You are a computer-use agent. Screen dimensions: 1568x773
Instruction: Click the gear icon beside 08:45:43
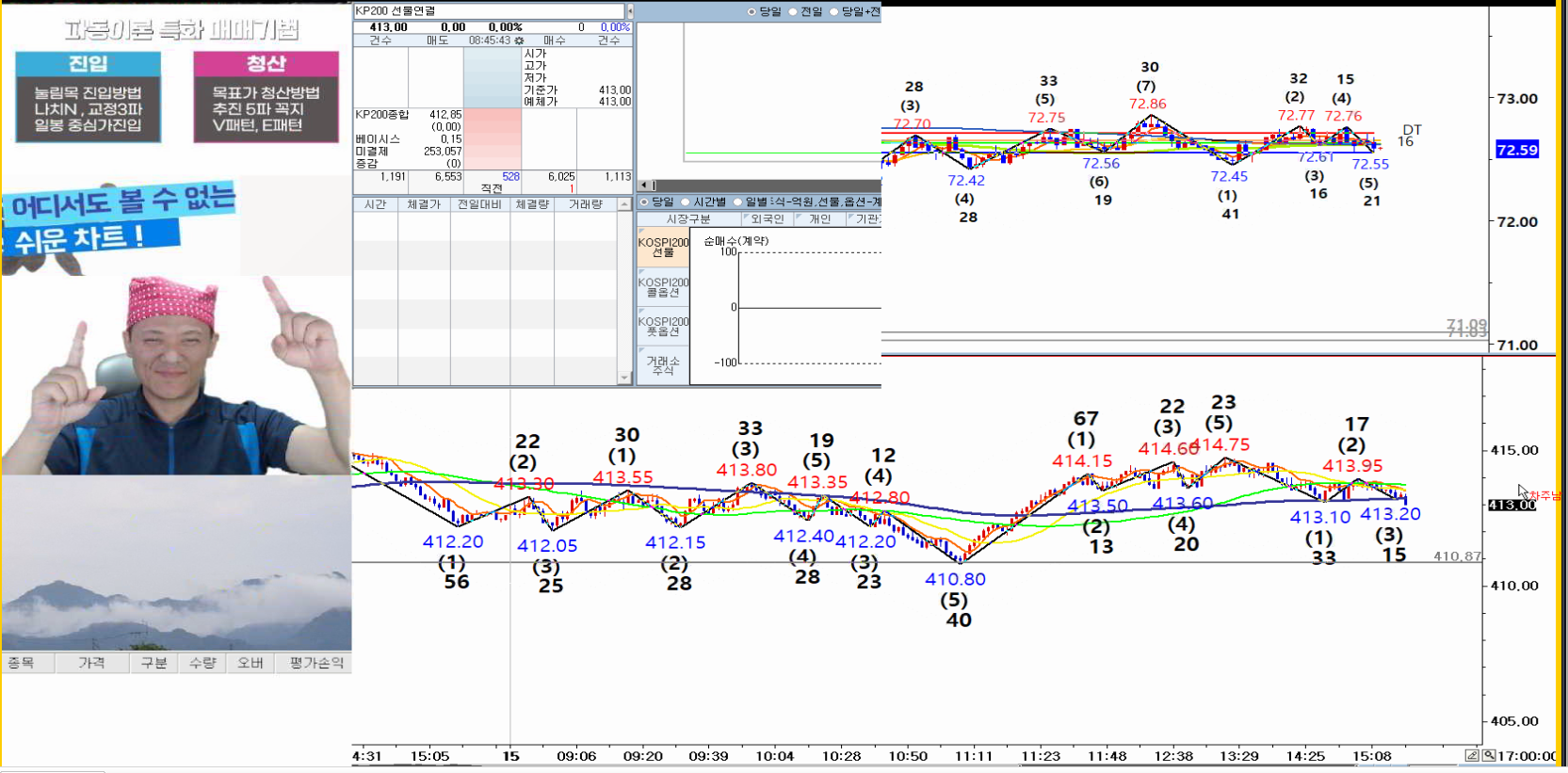coord(519,40)
